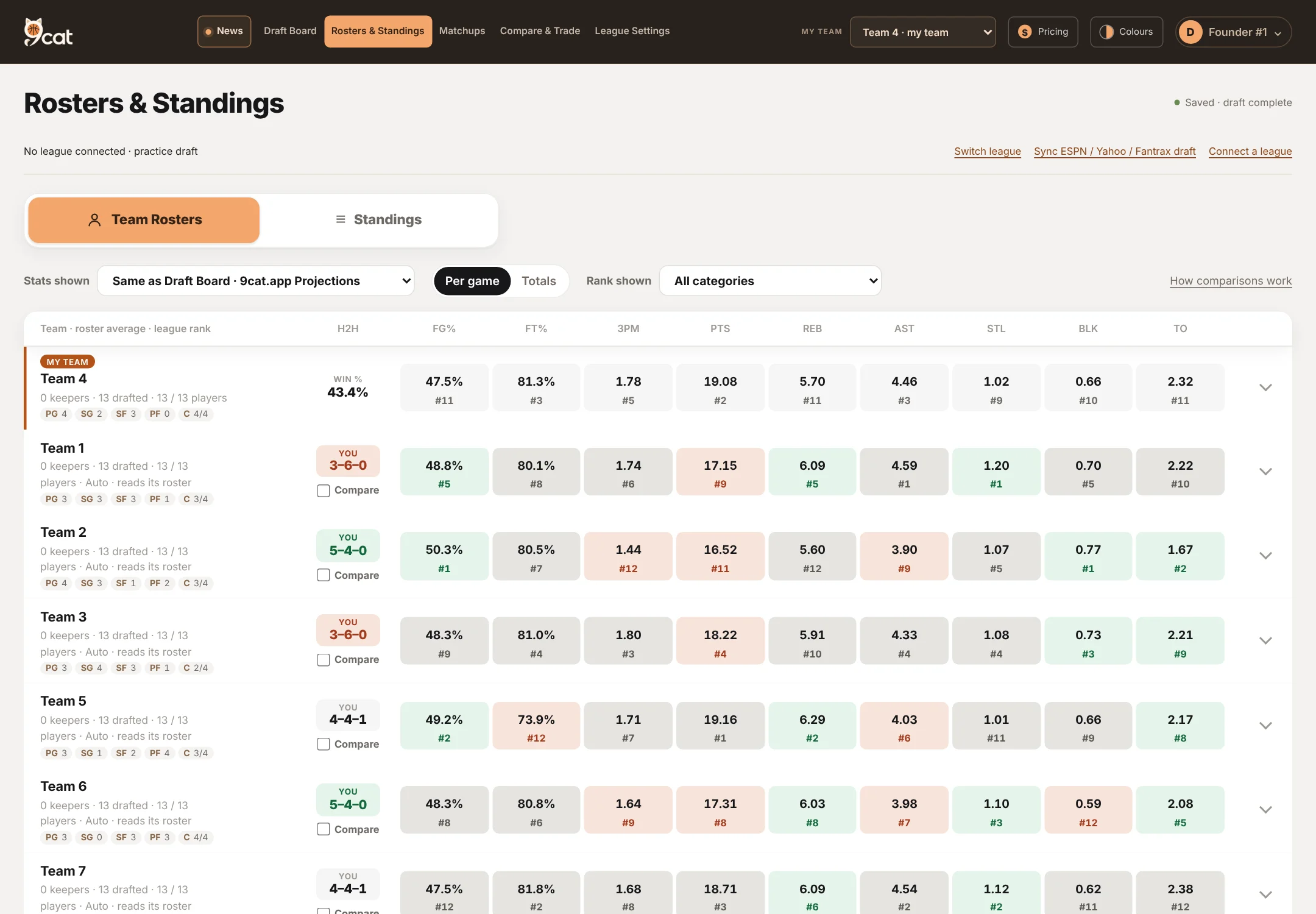Expand the Team 1 roster row
This screenshot has height=914, width=1316.
tap(1265, 472)
